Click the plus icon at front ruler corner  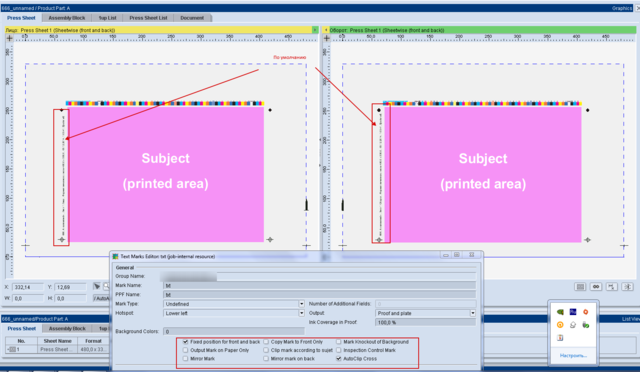9,38
